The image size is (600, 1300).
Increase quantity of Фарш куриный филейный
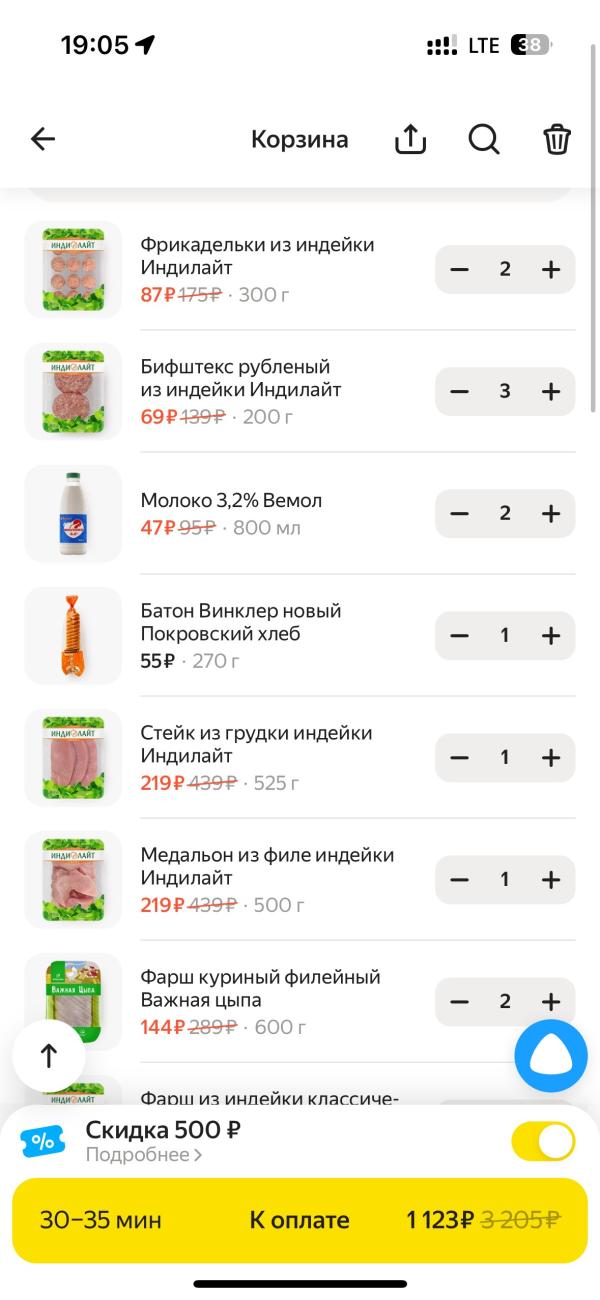coord(550,1001)
